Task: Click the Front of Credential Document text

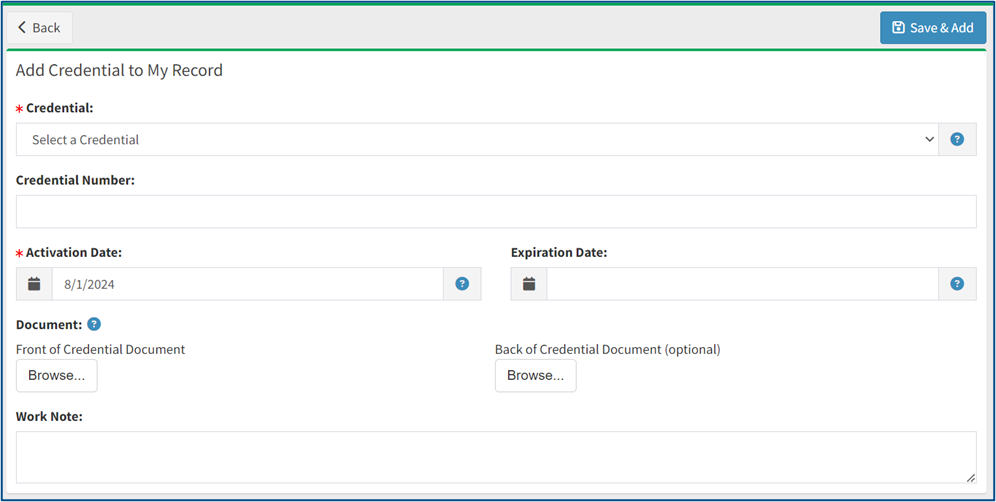Action: pos(100,349)
